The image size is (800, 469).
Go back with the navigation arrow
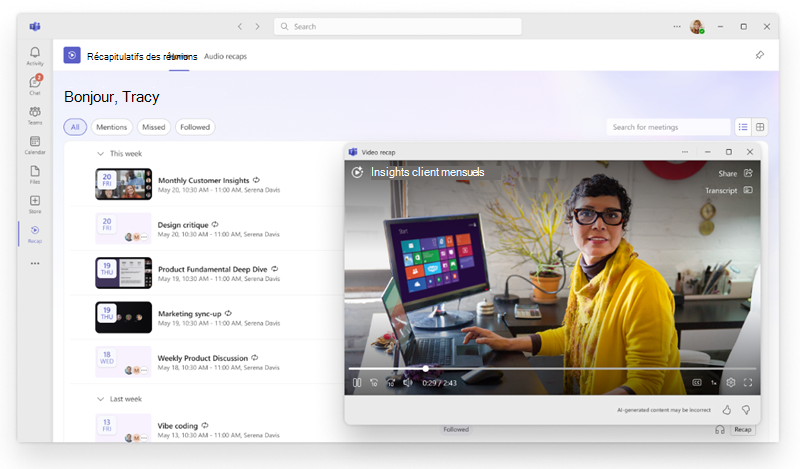(240, 27)
